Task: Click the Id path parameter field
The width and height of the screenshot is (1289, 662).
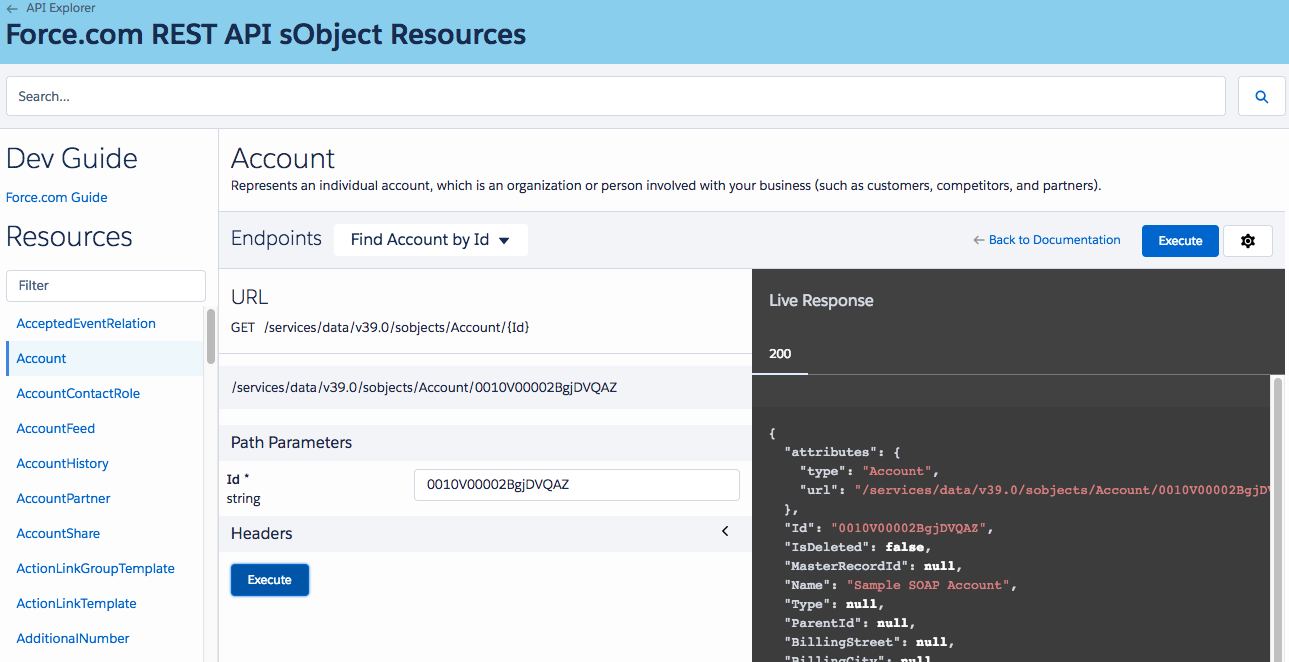Action: [576, 485]
